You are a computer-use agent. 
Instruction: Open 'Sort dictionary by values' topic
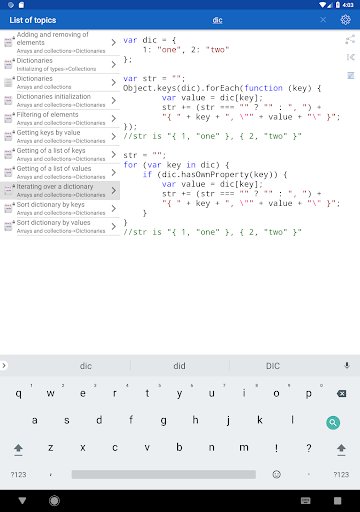point(60,226)
